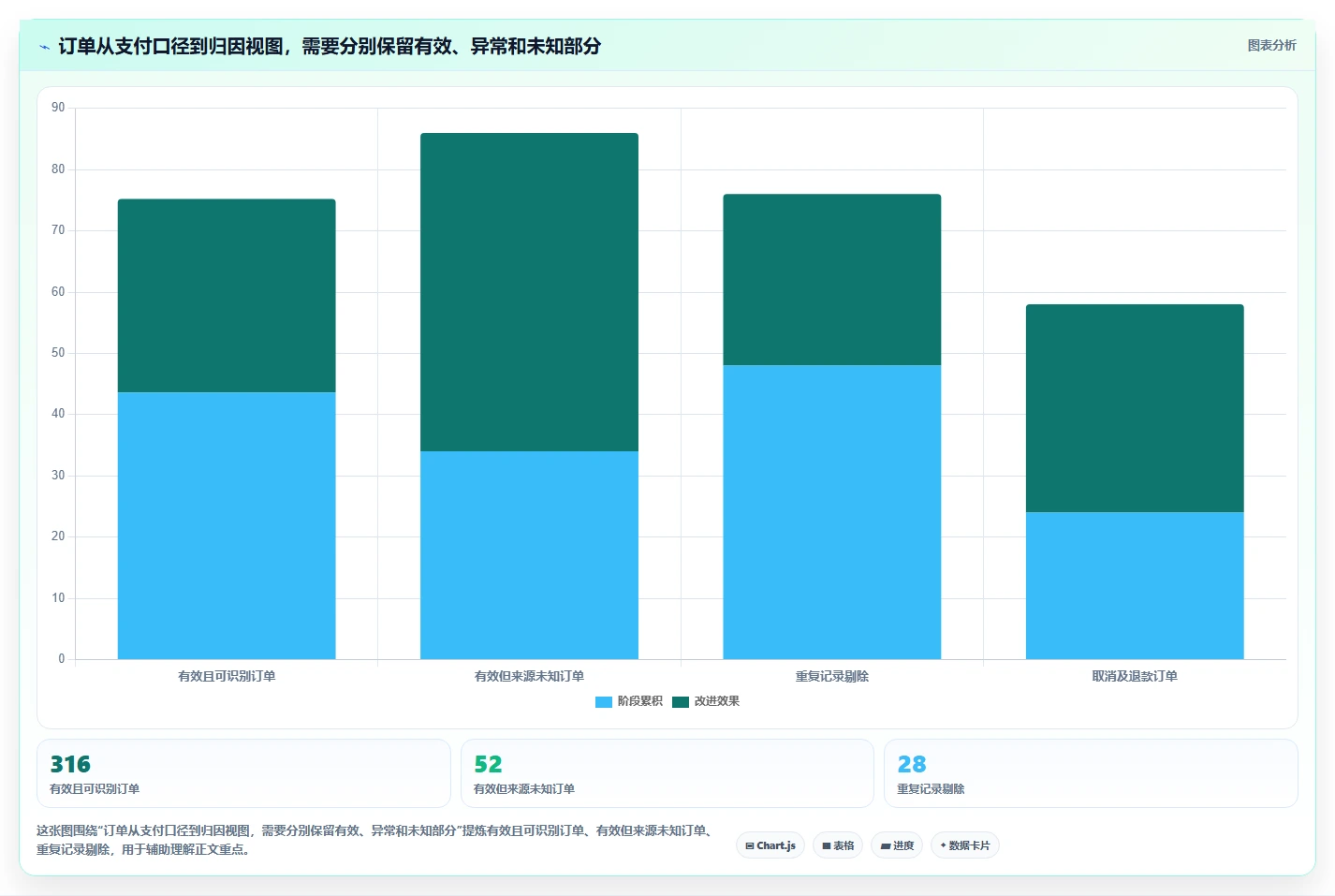
Task: Click the blue bar segment for 有效但来源未知订单
Action: pos(529,555)
